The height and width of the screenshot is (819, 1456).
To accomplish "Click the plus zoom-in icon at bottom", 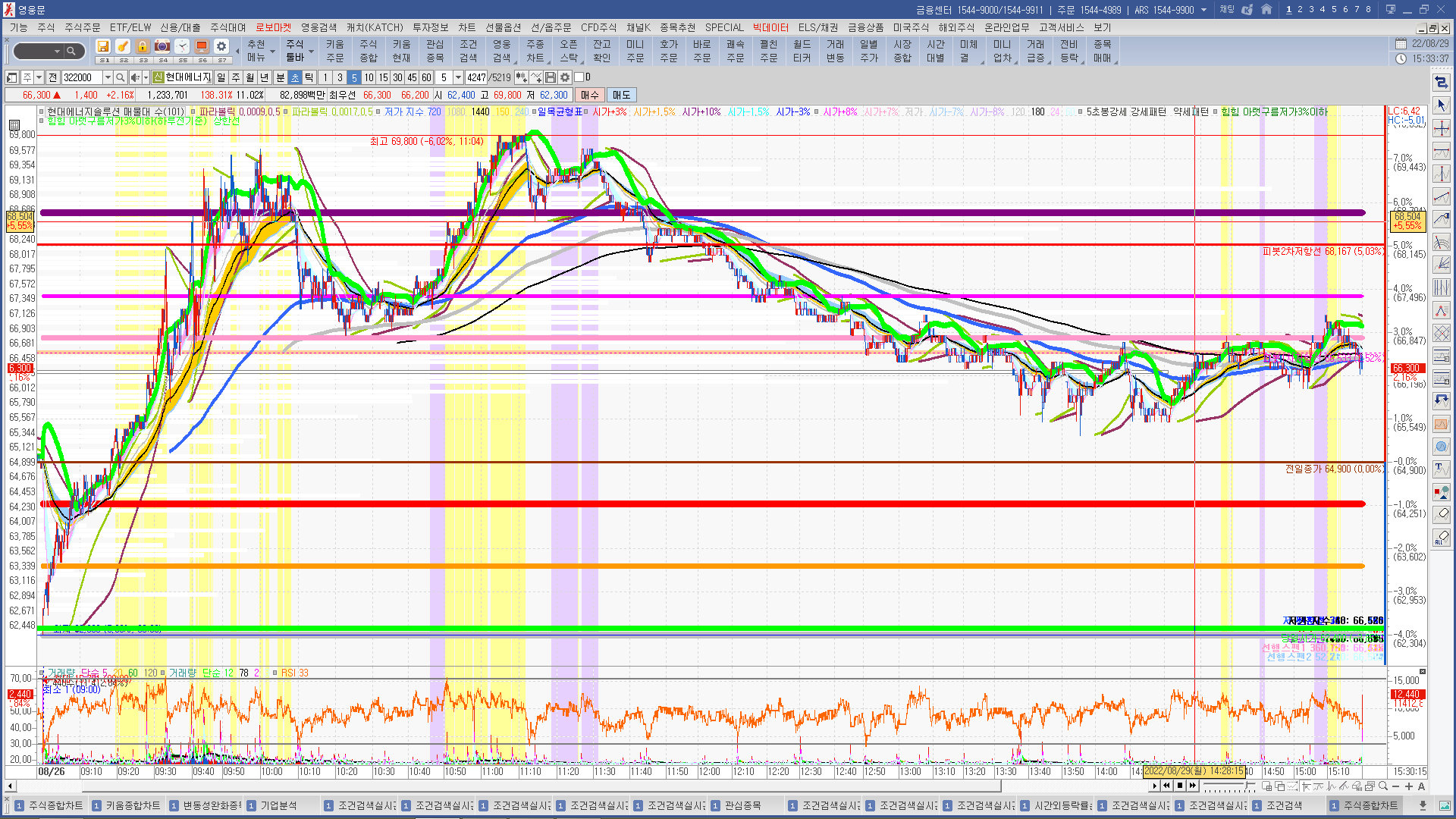I will point(1409,786).
